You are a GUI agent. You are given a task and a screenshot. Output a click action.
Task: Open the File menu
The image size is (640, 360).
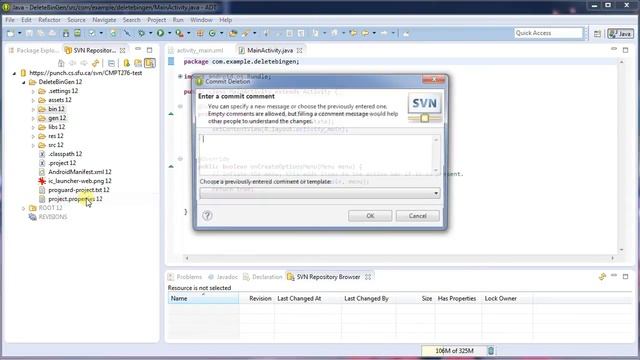10,20
